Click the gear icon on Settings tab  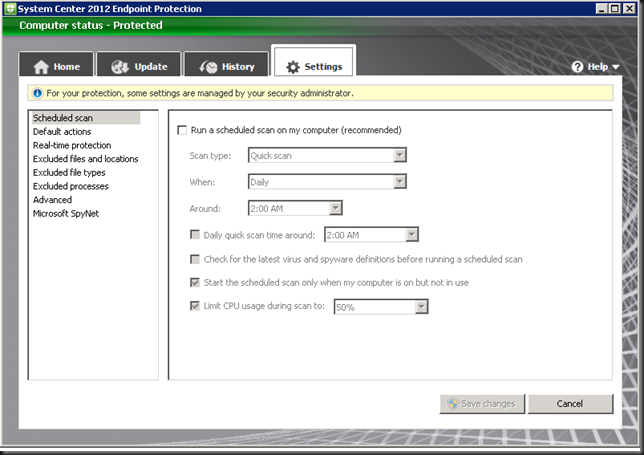(293, 67)
